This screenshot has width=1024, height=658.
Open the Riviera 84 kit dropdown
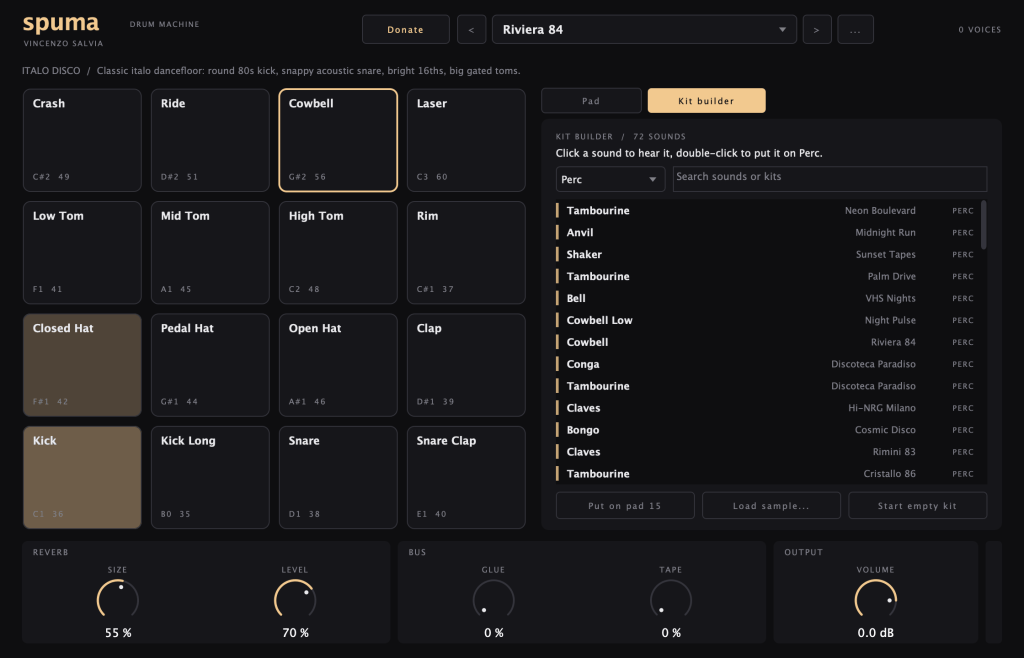pos(644,29)
